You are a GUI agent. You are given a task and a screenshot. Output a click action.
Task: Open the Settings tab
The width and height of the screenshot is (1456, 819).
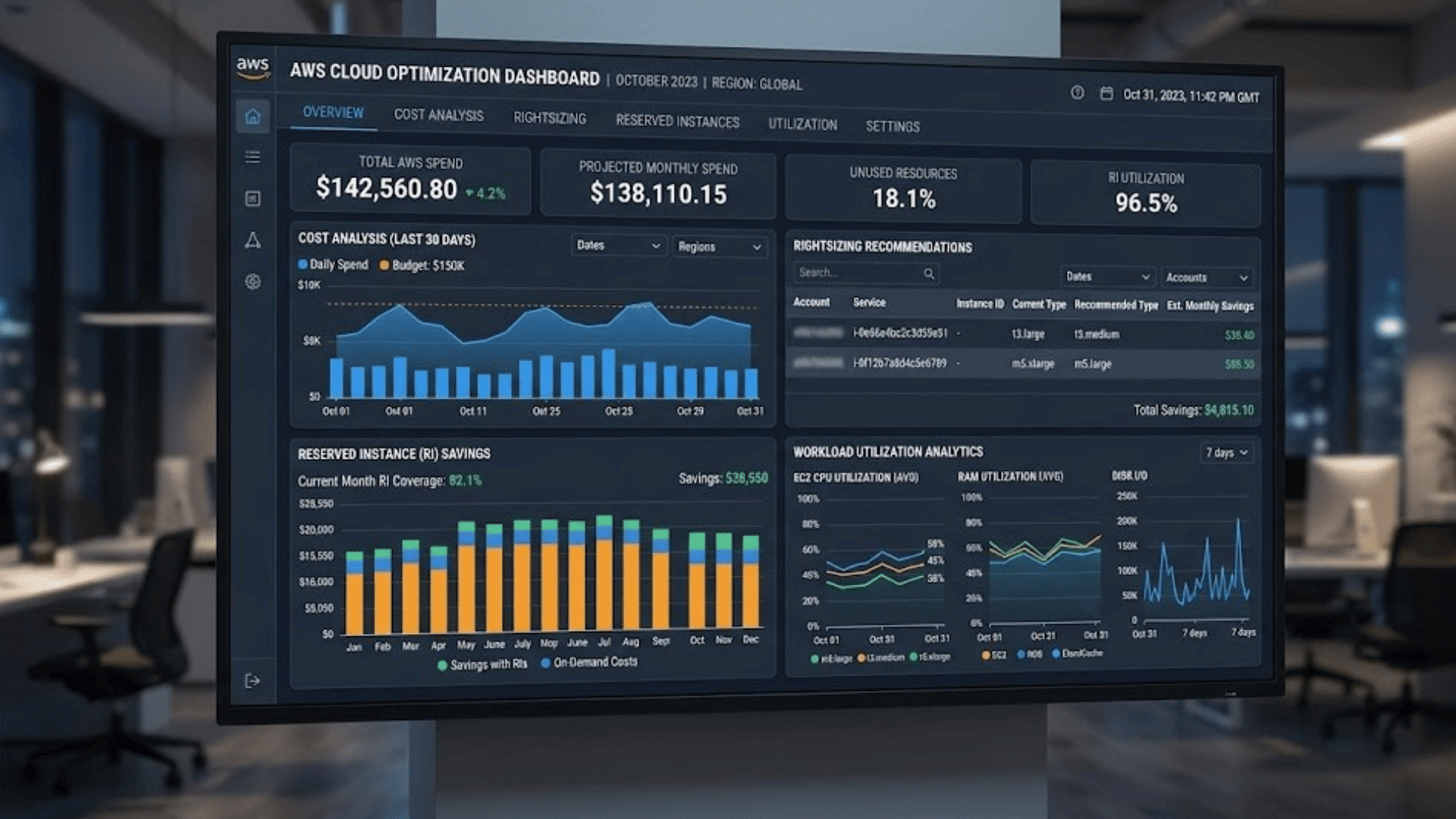coord(893,127)
